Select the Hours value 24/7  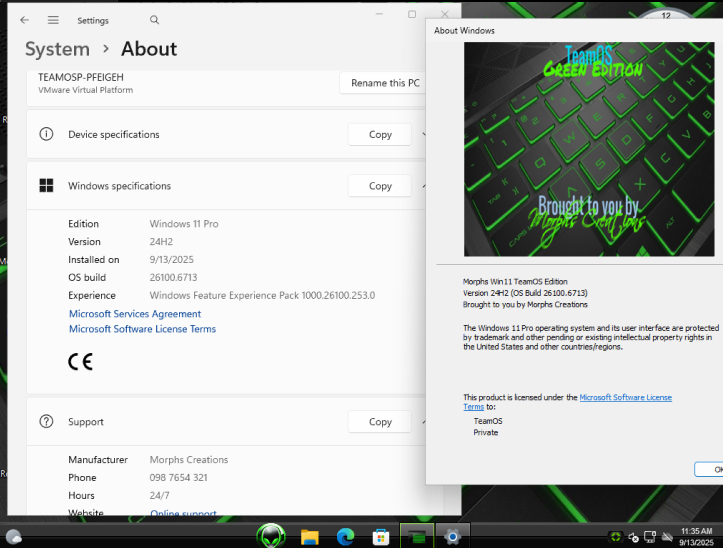[159, 495]
